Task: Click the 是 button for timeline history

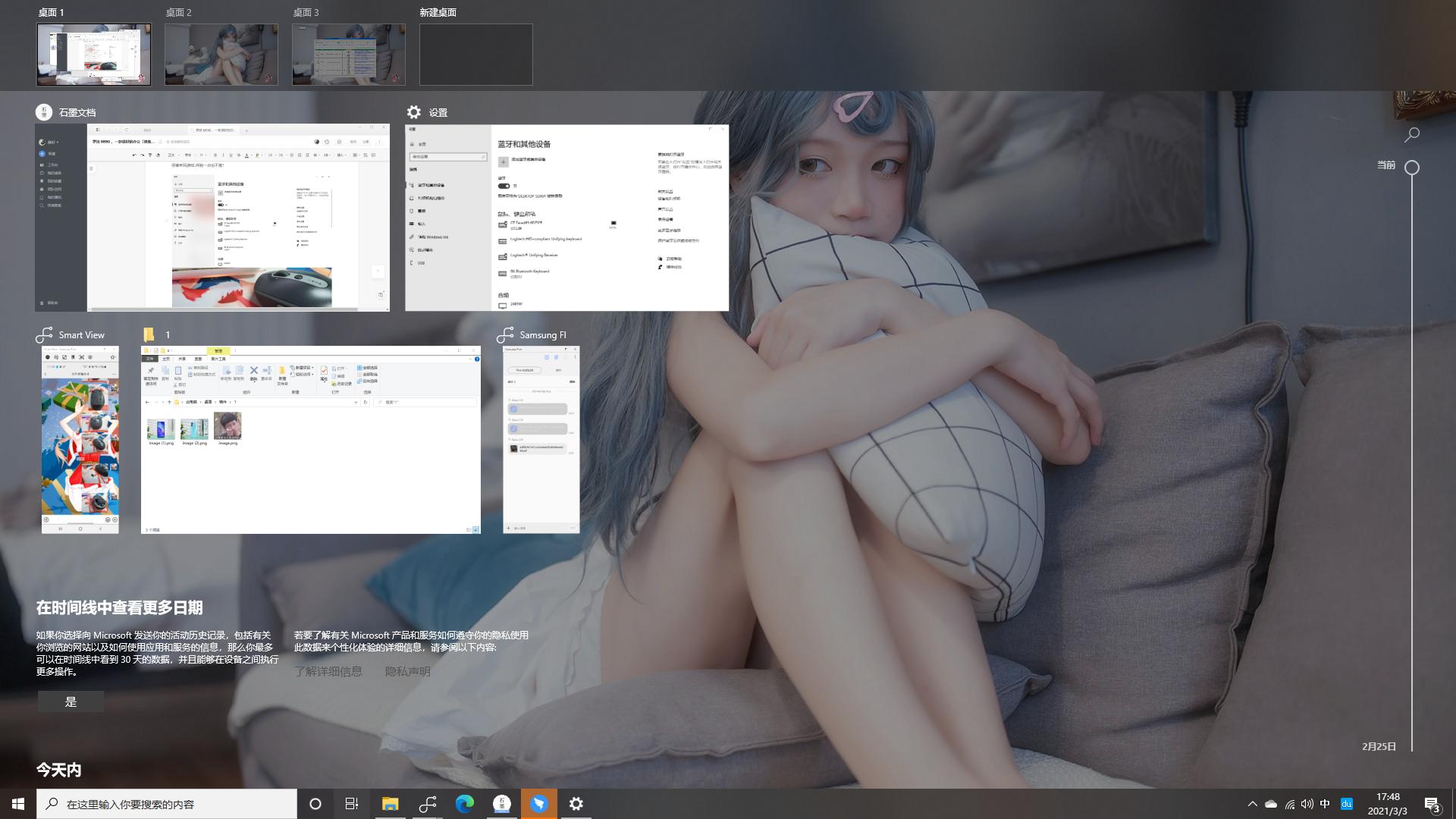Action: click(x=71, y=701)
